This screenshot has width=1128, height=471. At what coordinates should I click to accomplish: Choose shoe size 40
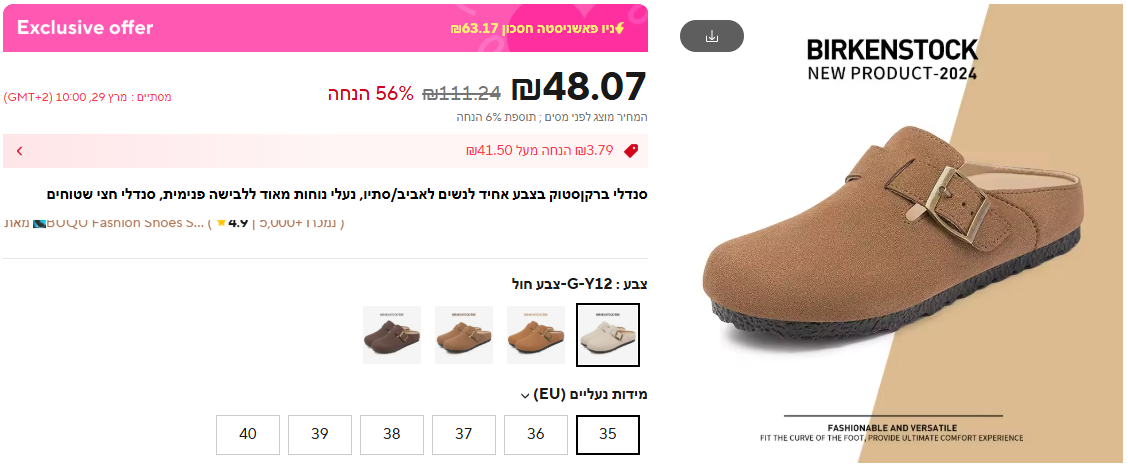point(248,434)
